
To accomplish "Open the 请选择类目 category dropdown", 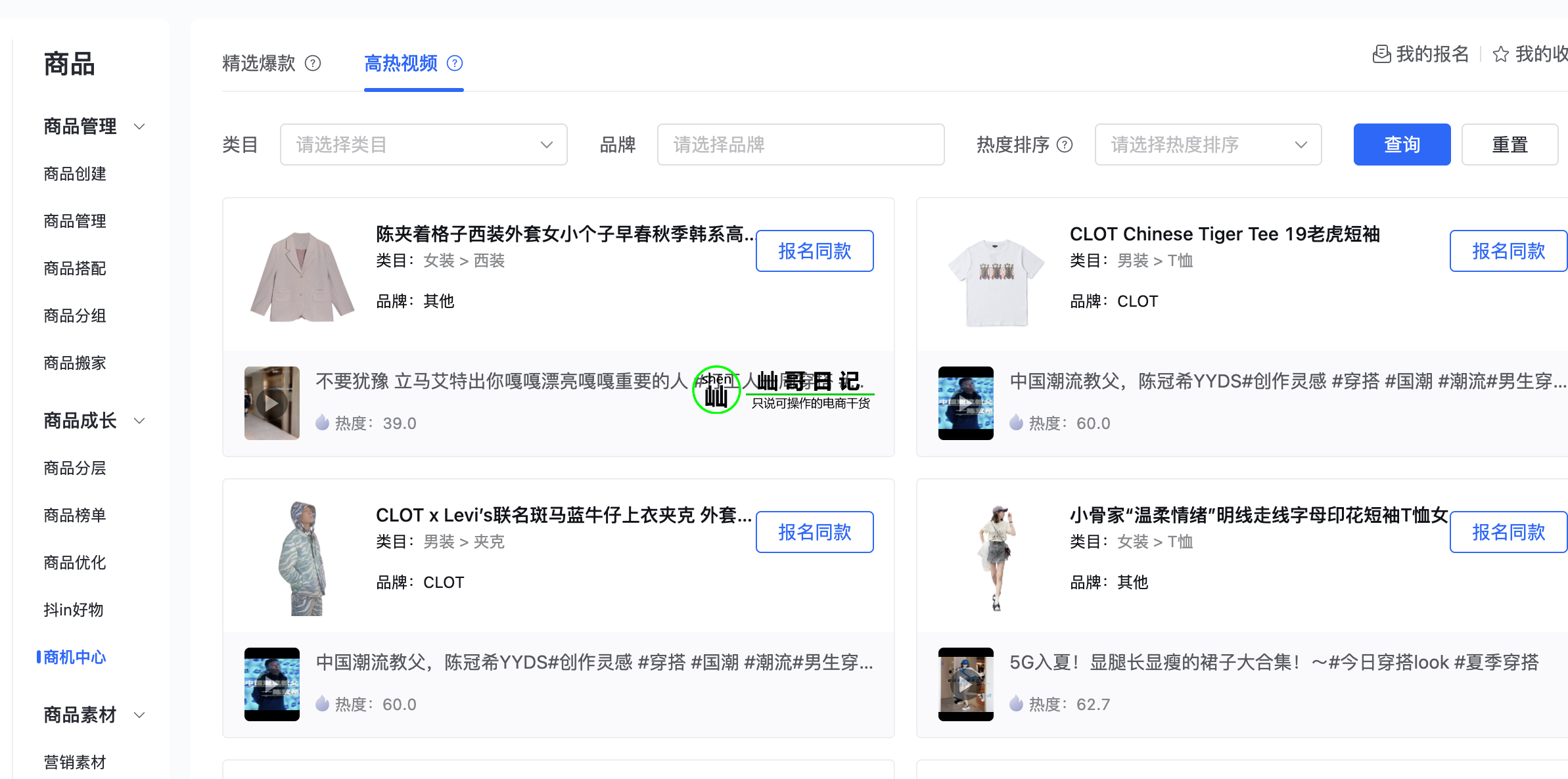I will point(424,145).
